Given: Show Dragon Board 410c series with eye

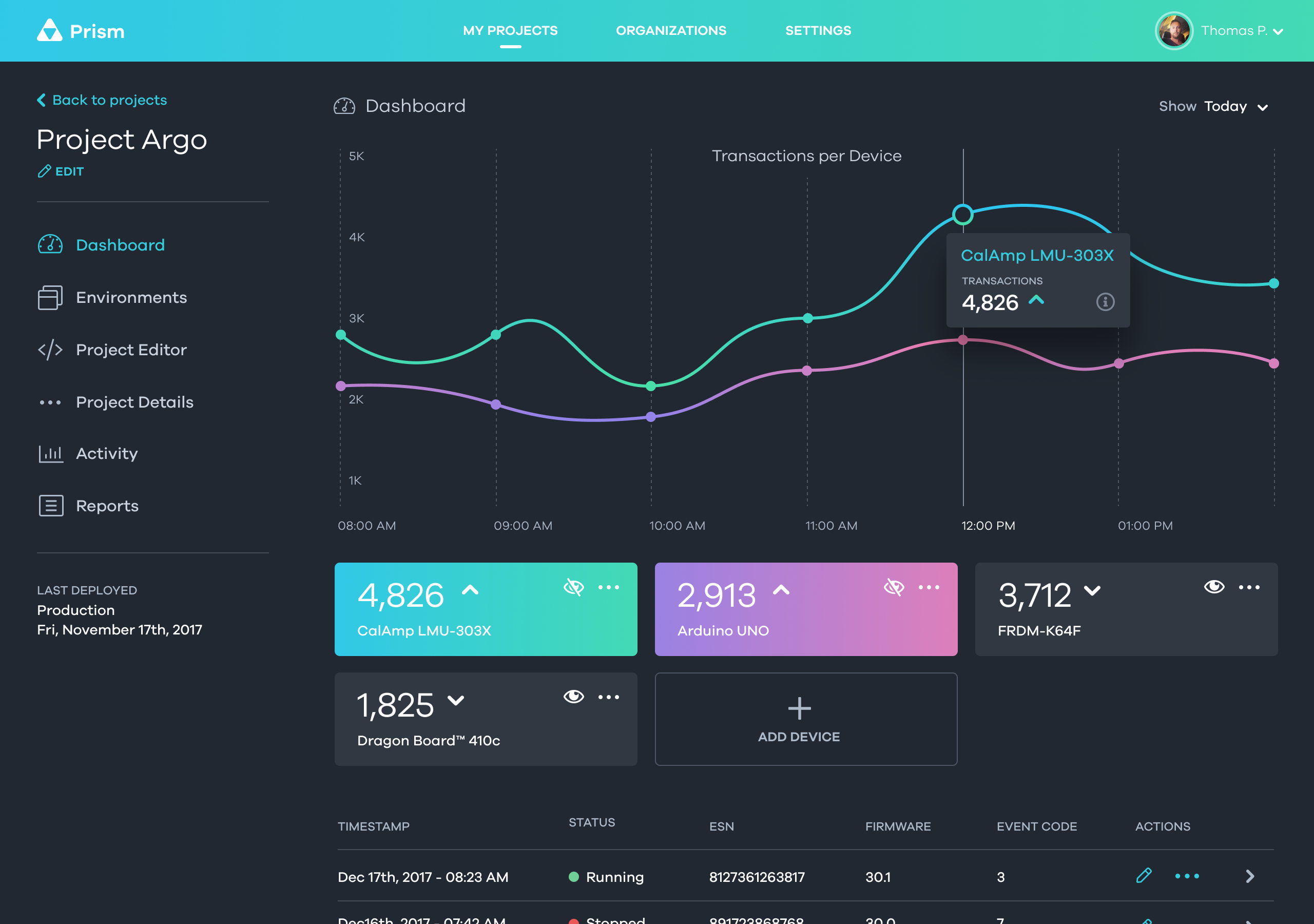Looking at the screenshot, I should click(573, 697).
